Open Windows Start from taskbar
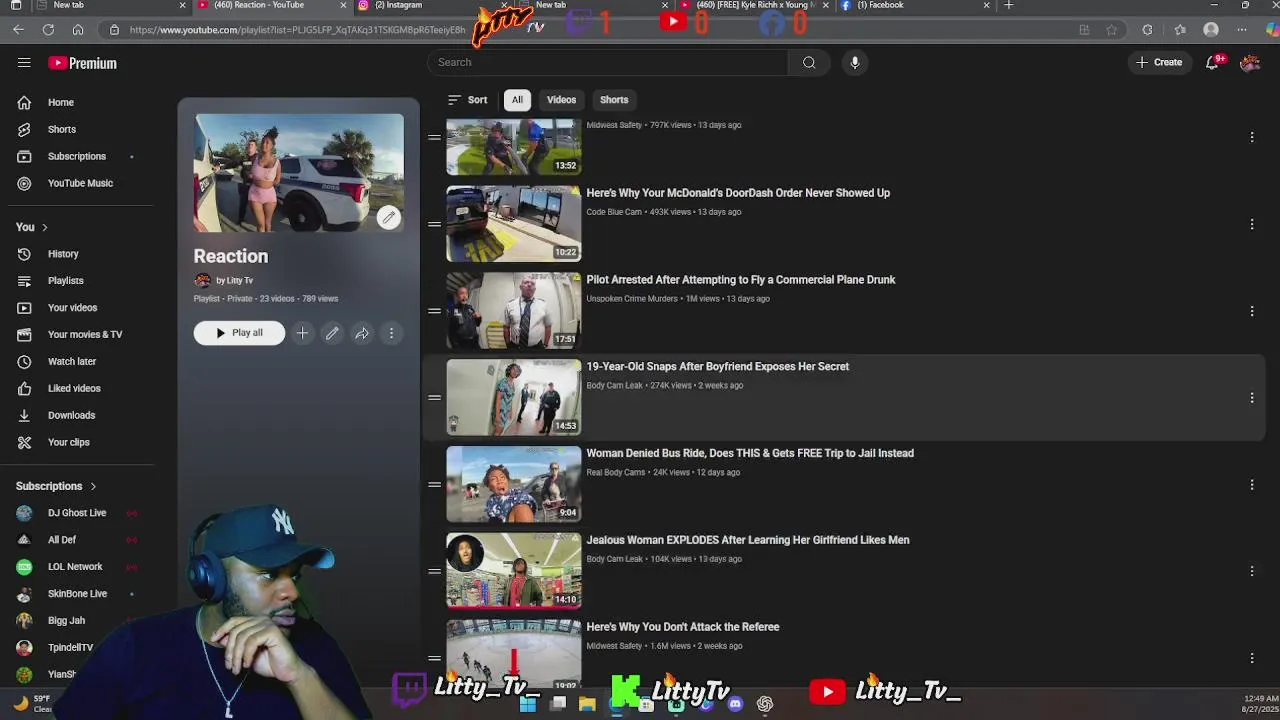1280x720 pixels. pos(528,704)
